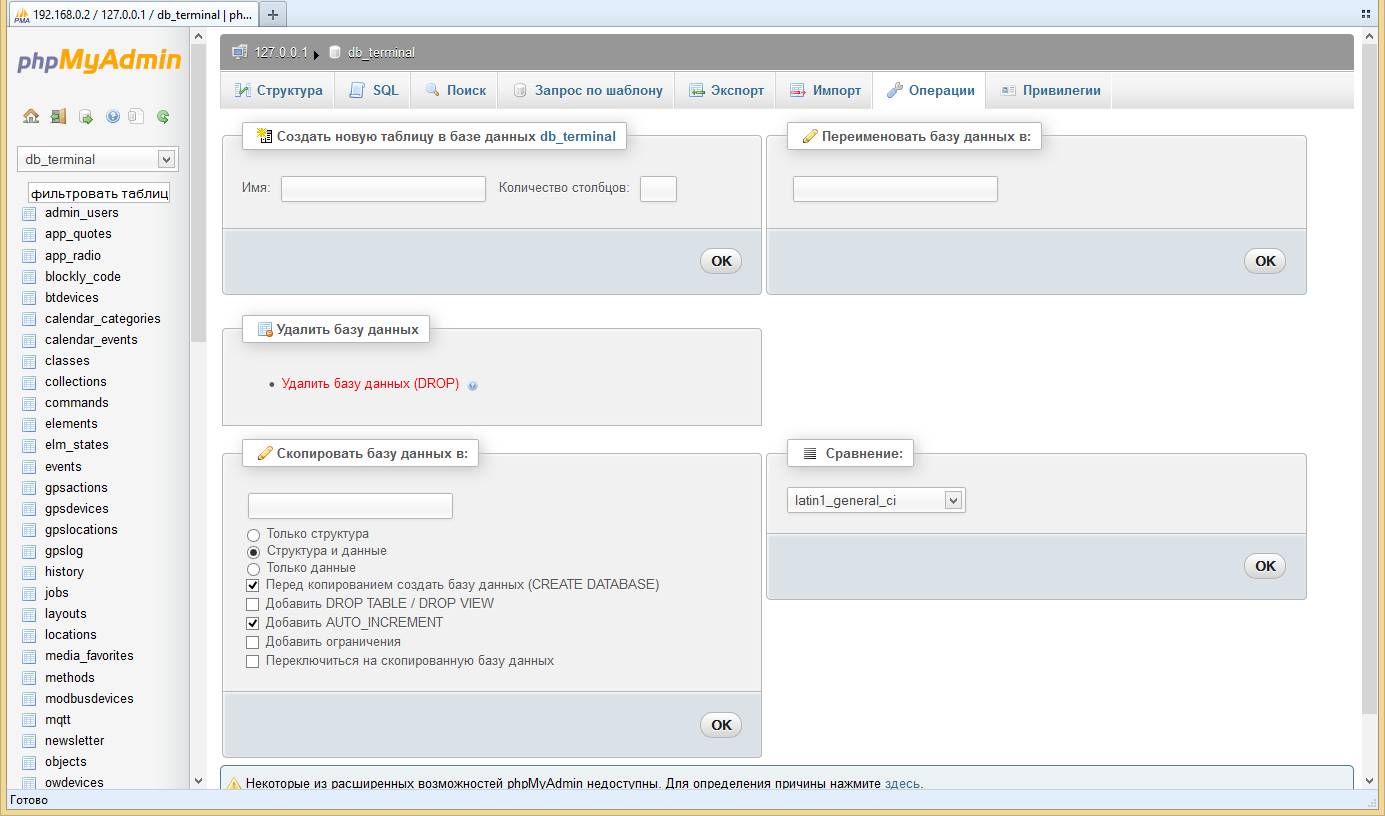
Task: Click the table icon beside collections
Action: pos(29,382)
